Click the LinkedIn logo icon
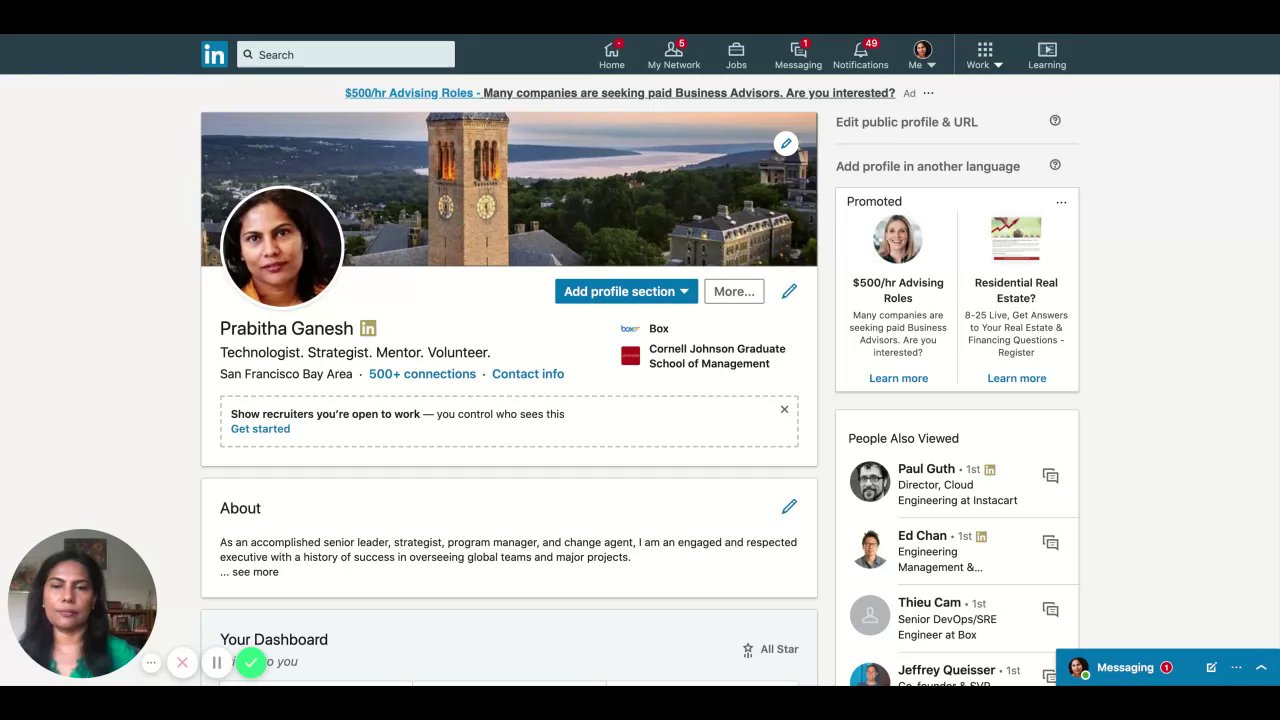 (214, 54)
